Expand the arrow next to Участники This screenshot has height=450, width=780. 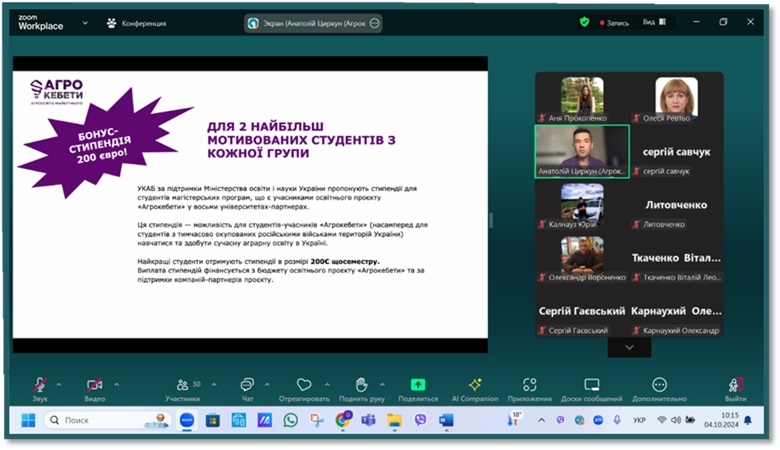(214, 384)
